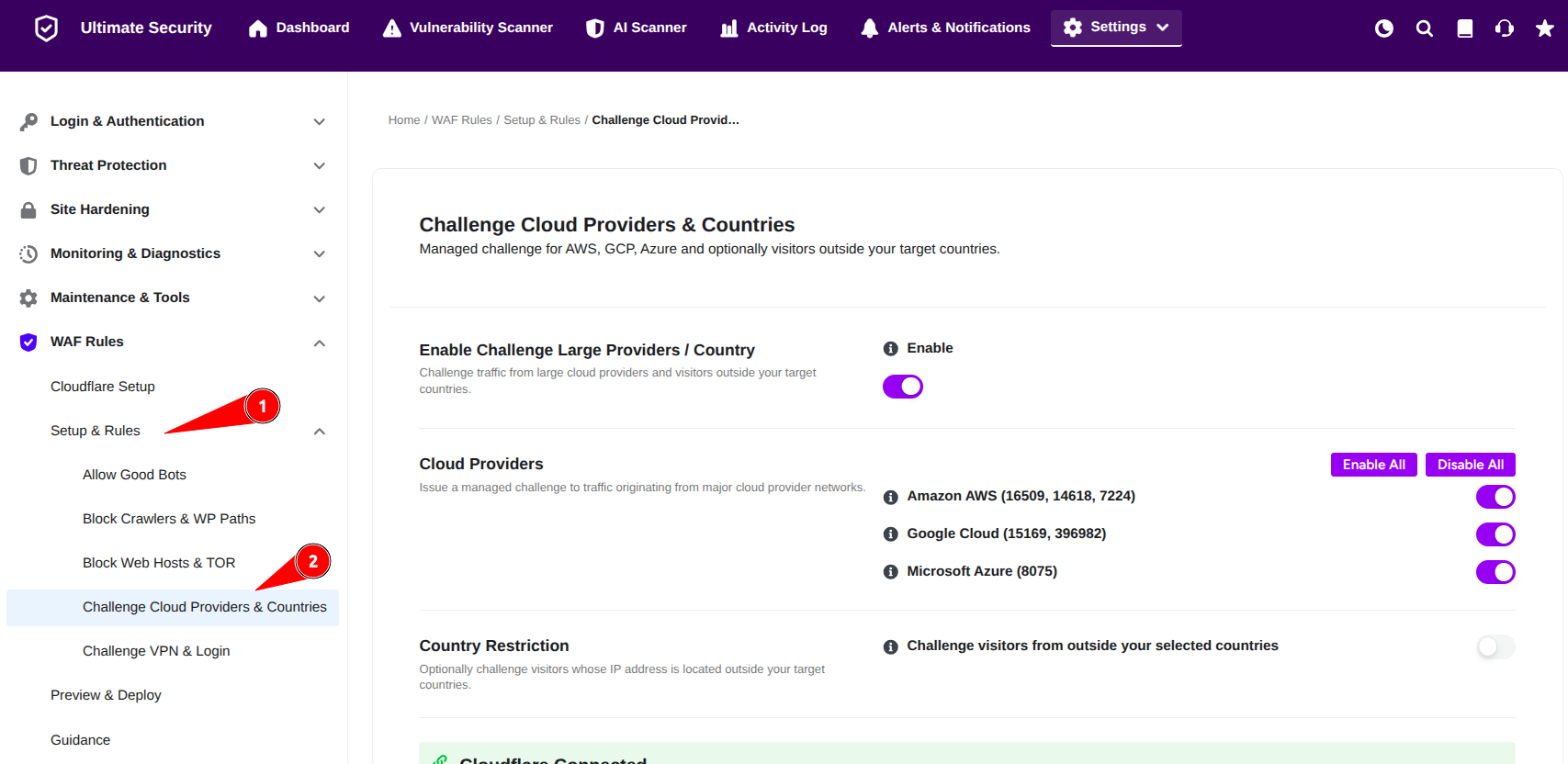
Task: Click the star icon in header
Action: [1545, 28]
